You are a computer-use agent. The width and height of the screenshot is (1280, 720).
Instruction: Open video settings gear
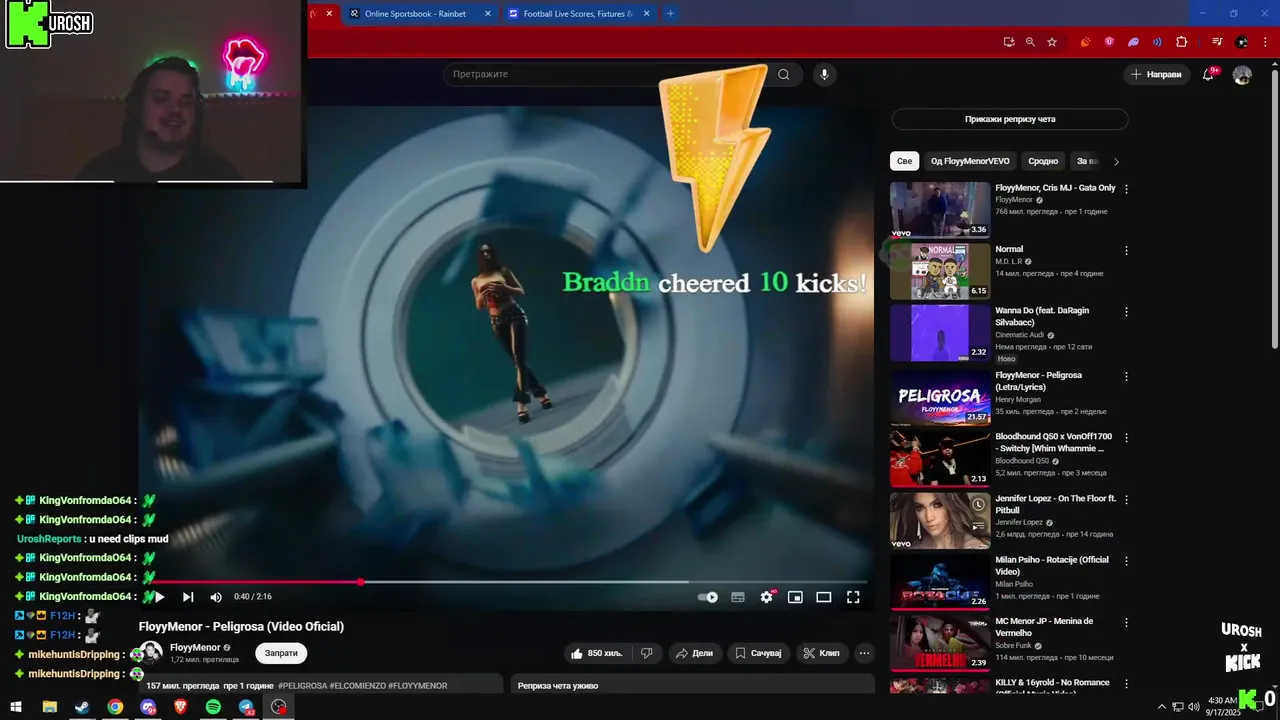tap(767, 597)
